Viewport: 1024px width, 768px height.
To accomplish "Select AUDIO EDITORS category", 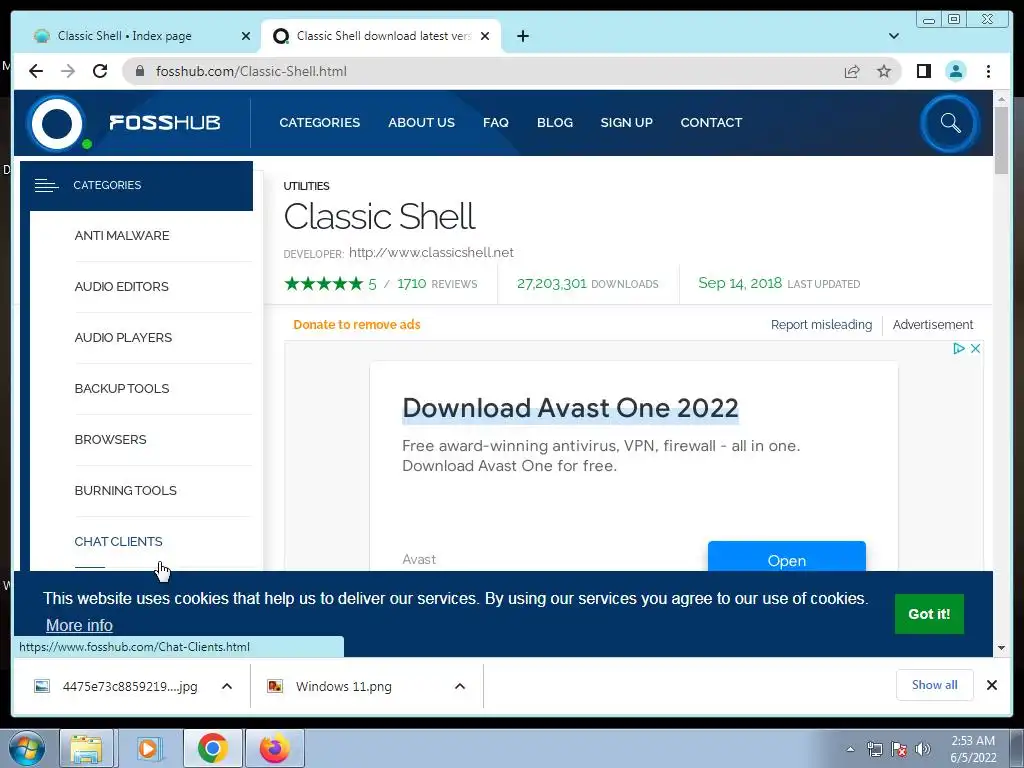I will pyautogui.click(x=121, y=287).
